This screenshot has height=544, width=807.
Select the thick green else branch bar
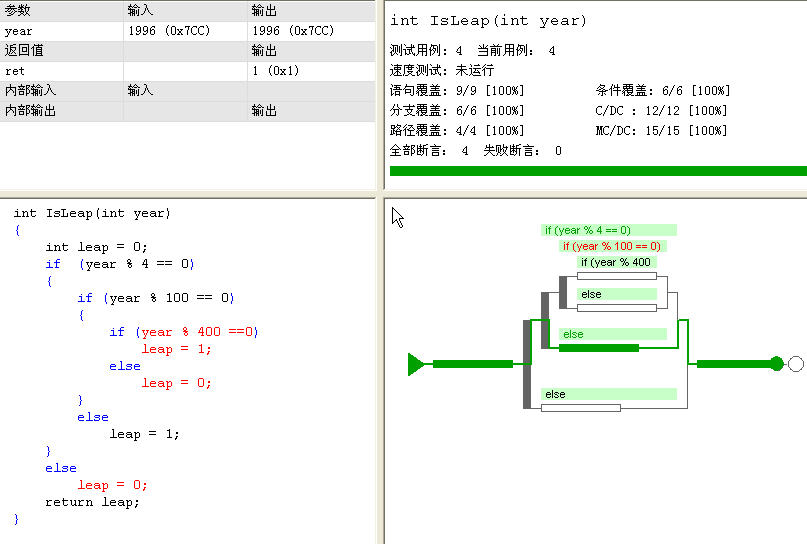(x=598, y=348)
